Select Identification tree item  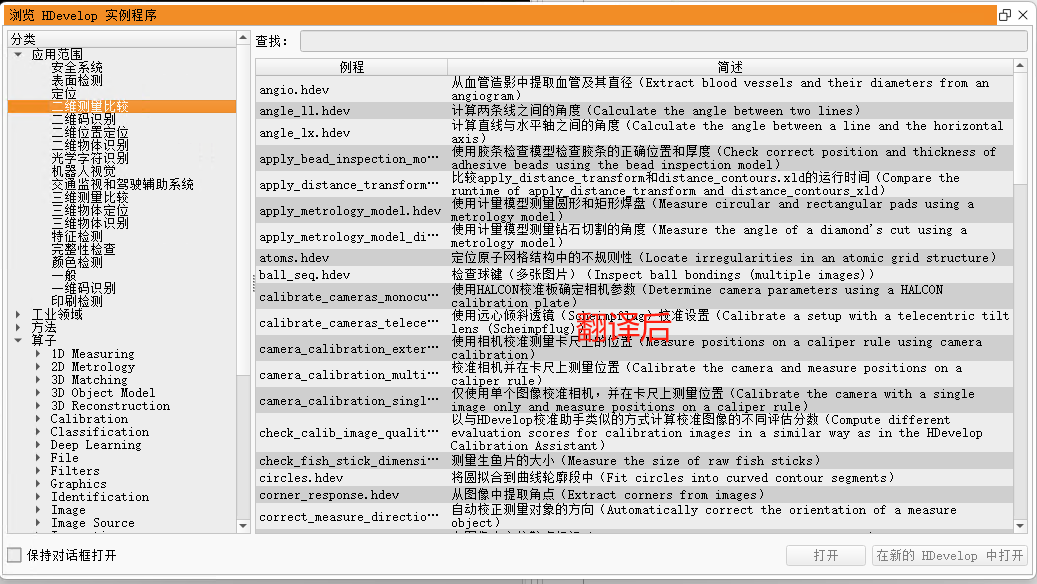point(100,497)
